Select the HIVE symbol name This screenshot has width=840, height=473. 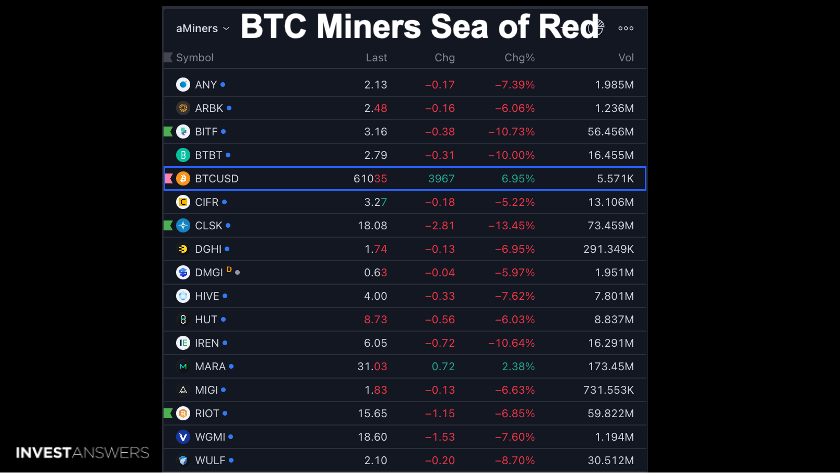pos(207,296)
